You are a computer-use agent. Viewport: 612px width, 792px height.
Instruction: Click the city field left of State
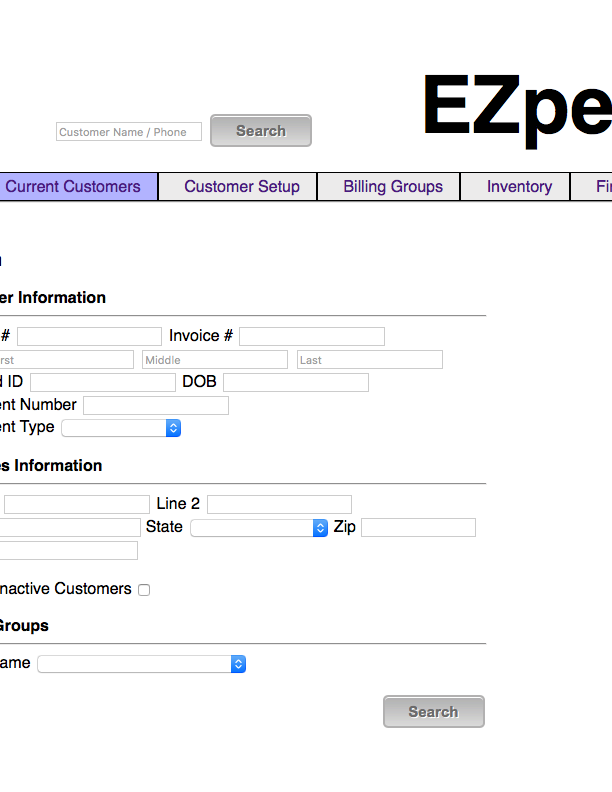(x=70, y=527)
